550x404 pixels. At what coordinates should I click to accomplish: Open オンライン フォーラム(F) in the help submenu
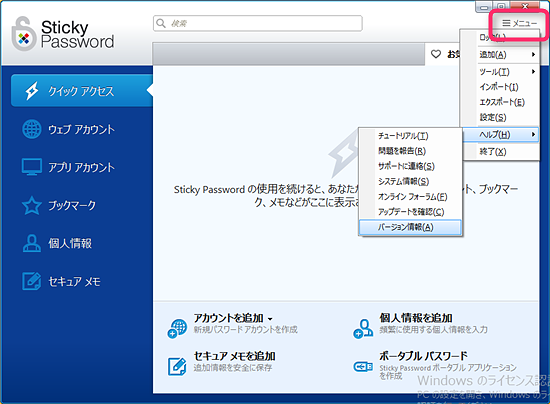point(410,197)
